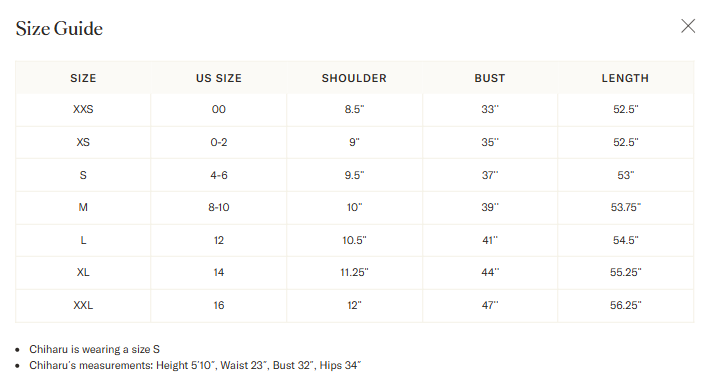This screenshot has width=711, height=386.
Task: Select the 53.75" length value
Action: 625,207
